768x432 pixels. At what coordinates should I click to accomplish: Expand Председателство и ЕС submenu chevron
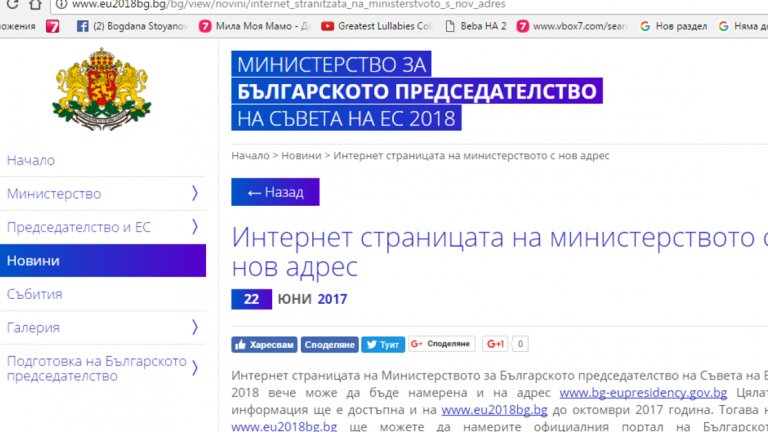click(195, 227)
